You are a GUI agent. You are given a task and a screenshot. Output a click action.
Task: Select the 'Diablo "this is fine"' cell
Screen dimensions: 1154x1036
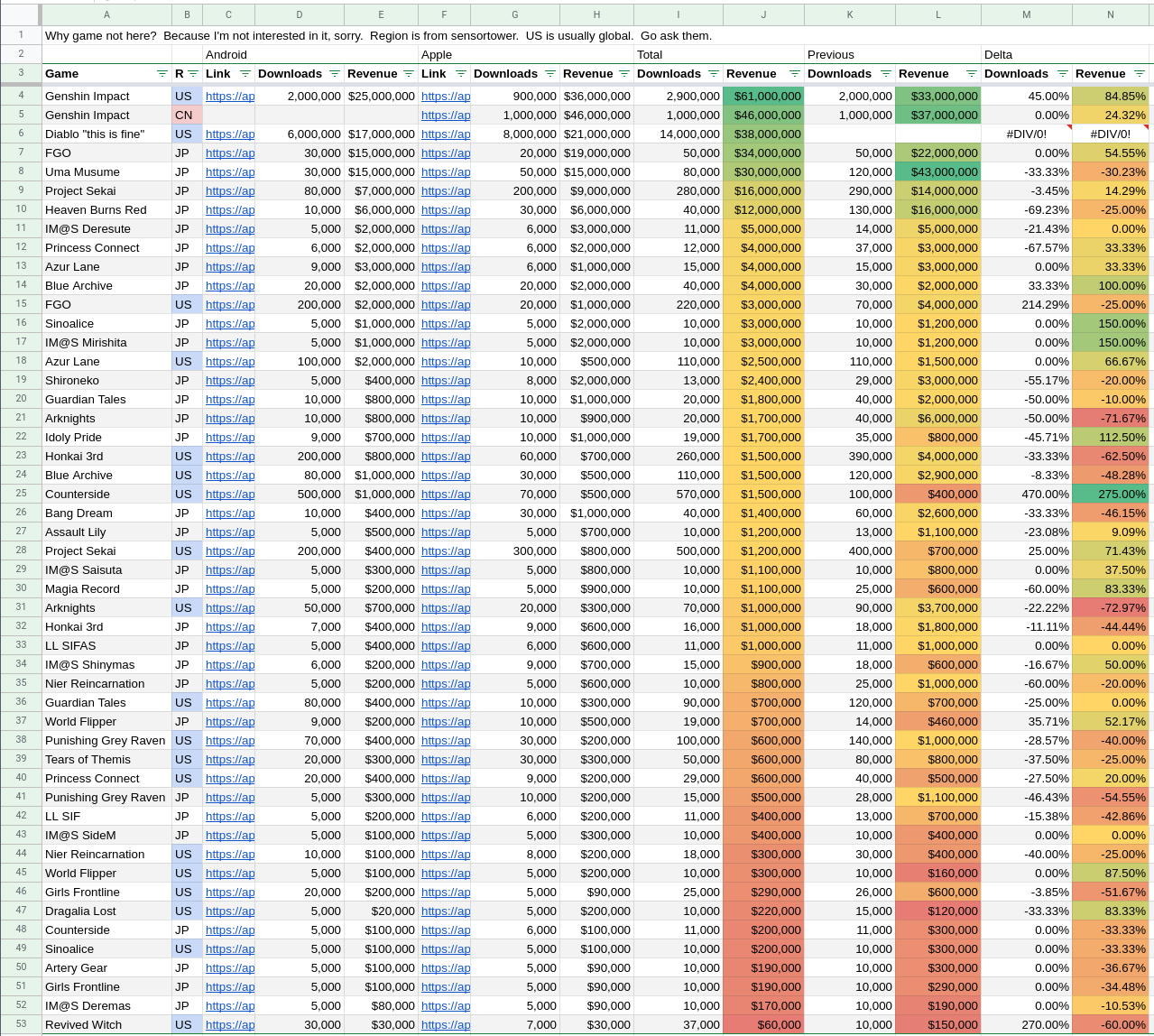coord(106,134)
